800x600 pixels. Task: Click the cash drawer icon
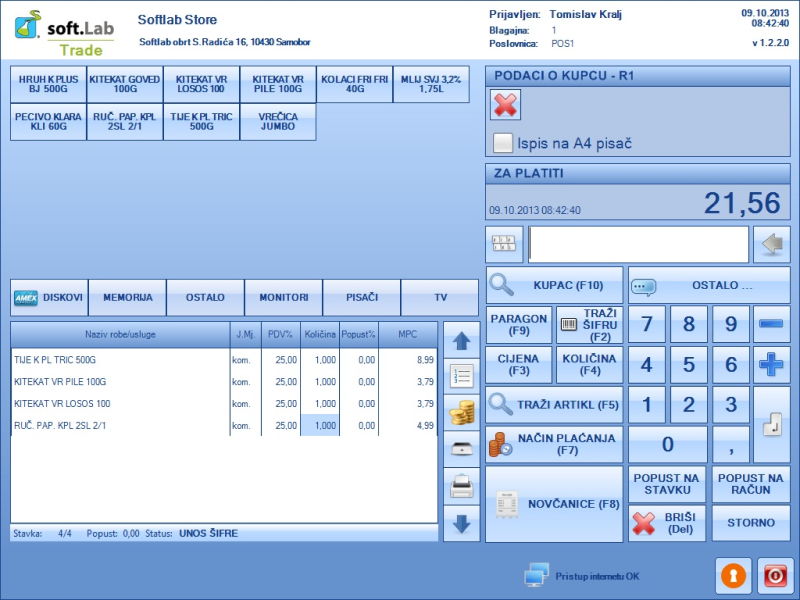pyautogui.click(x=461, y=449)
